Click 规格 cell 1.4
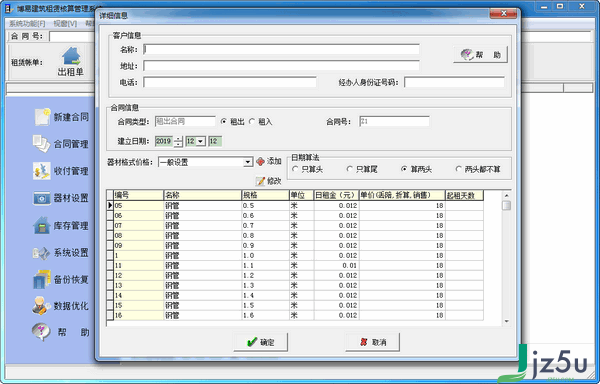The height and width of the screenshot is (384, 600). tap(265, 295)
